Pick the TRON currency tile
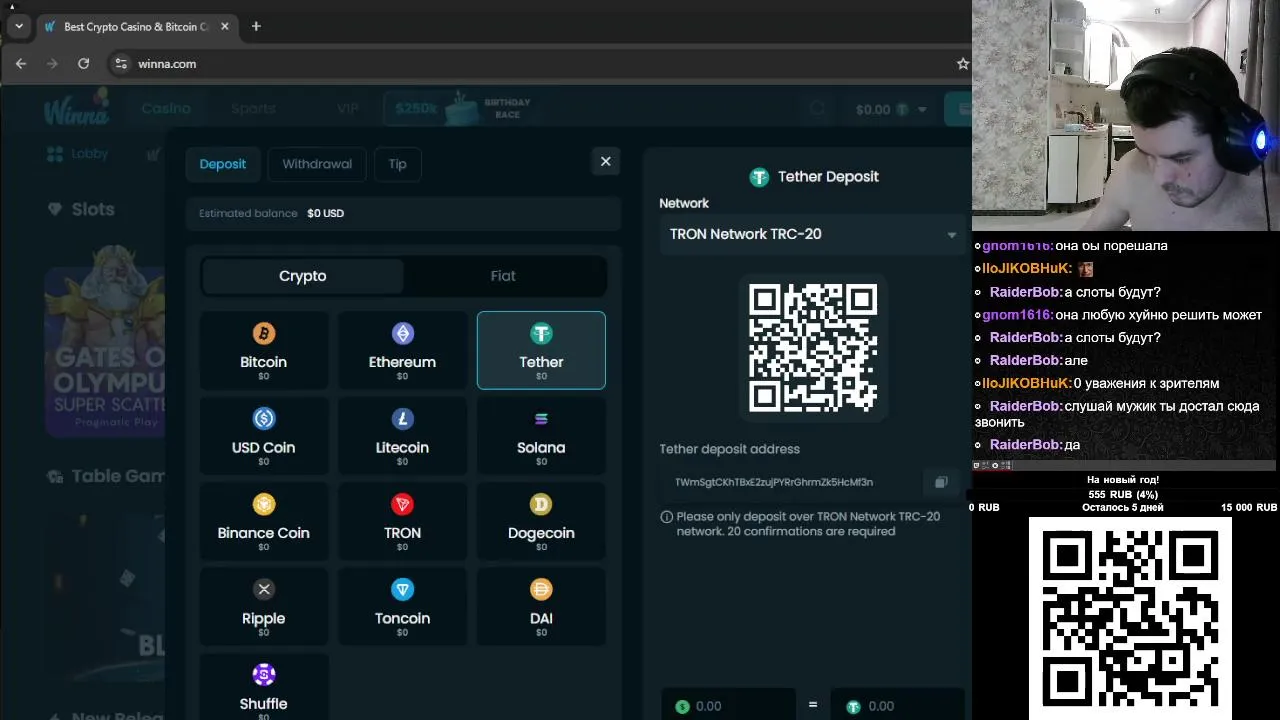1280x720 pixels. (402, 521)
